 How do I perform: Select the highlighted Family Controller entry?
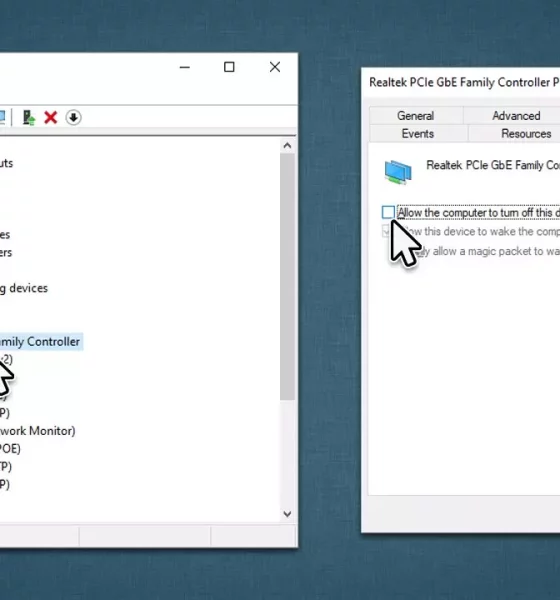(40, 341)
